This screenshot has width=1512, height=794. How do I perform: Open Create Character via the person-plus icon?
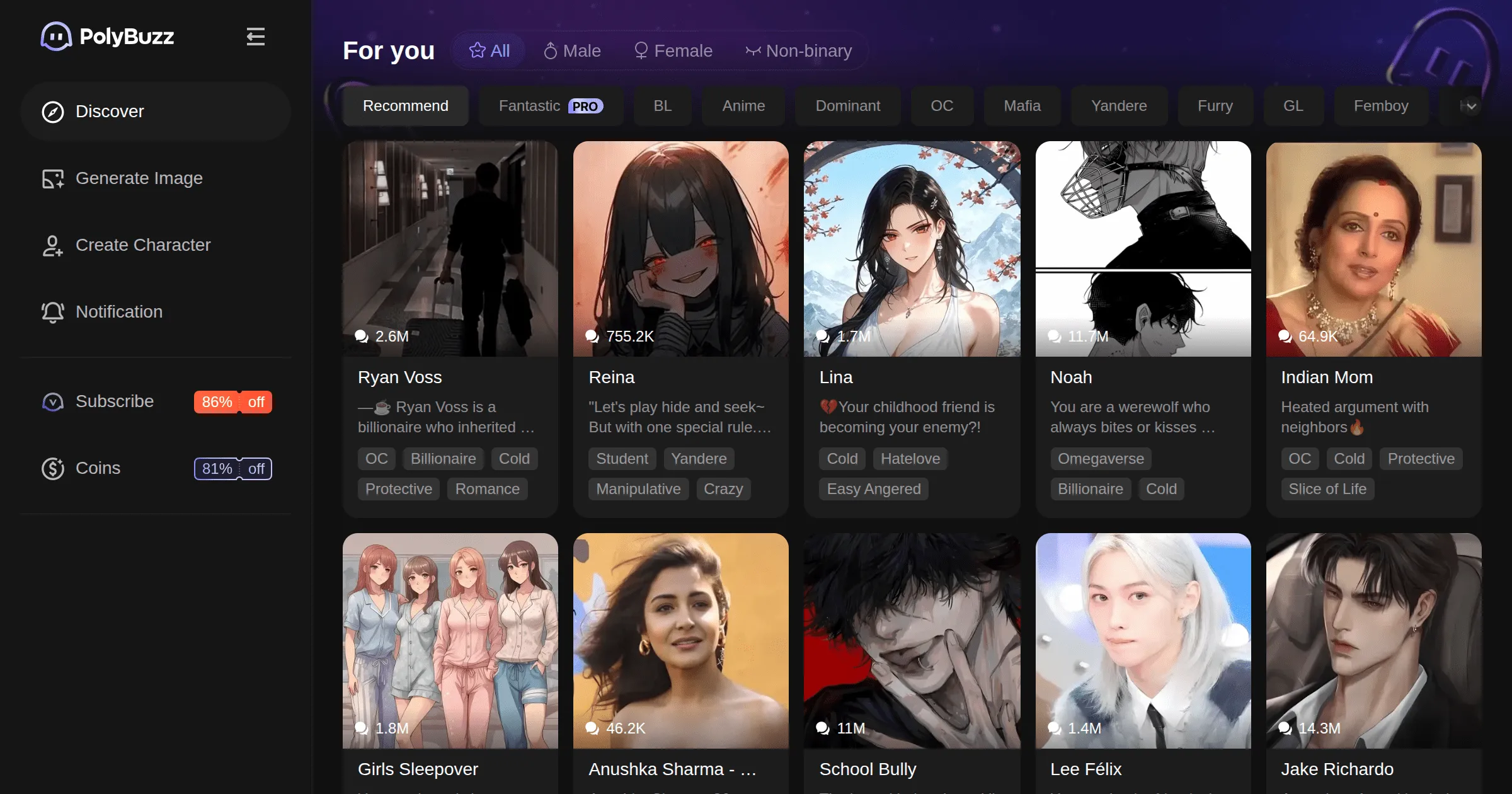point(52,246)
